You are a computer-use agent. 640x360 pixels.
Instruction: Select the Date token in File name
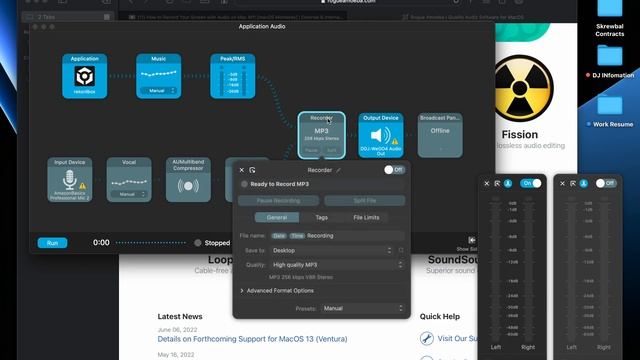tap(279, 236)
